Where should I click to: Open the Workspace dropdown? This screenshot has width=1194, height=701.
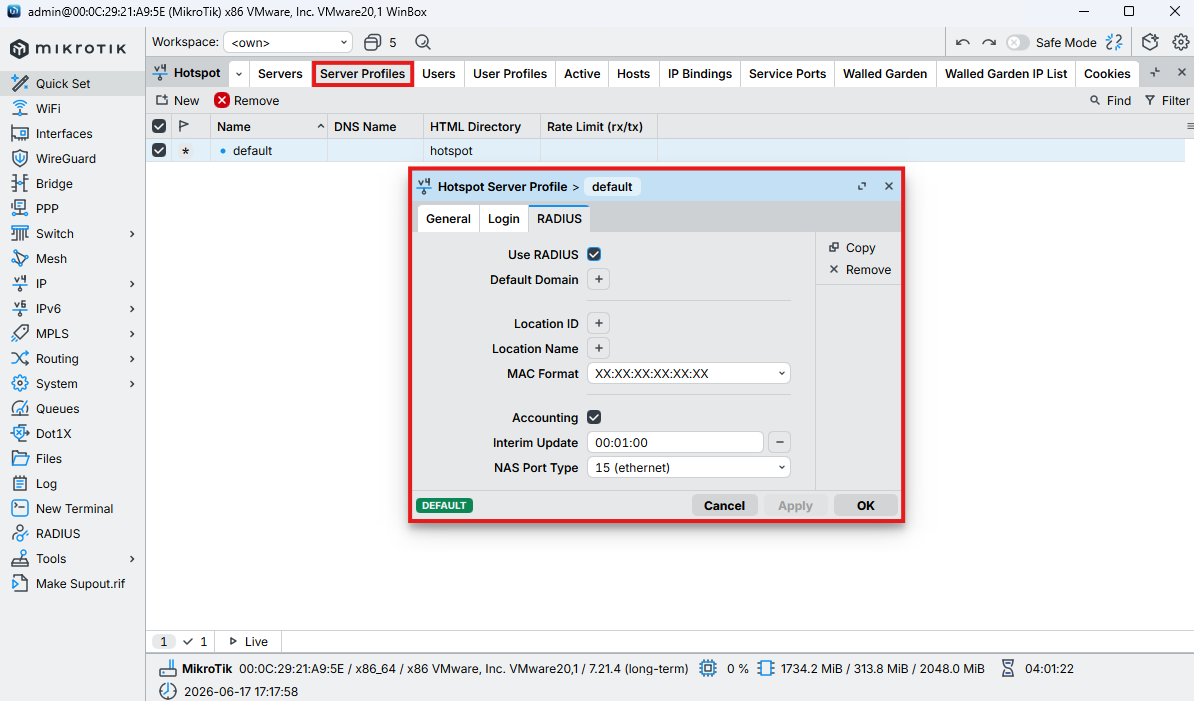pyautogui.click(x=288, y=43)
